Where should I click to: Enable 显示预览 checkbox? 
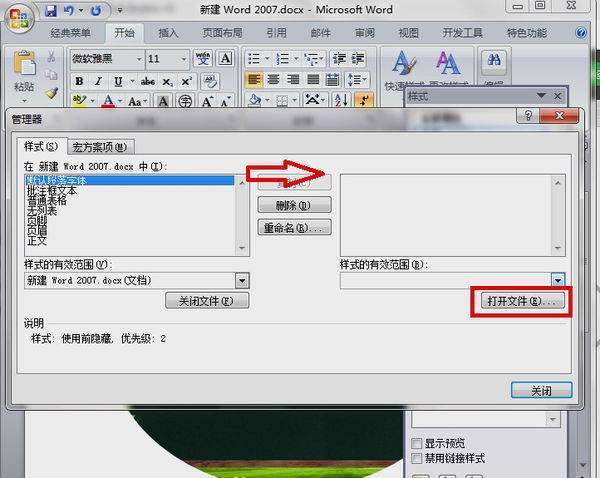tap(416, 443)
